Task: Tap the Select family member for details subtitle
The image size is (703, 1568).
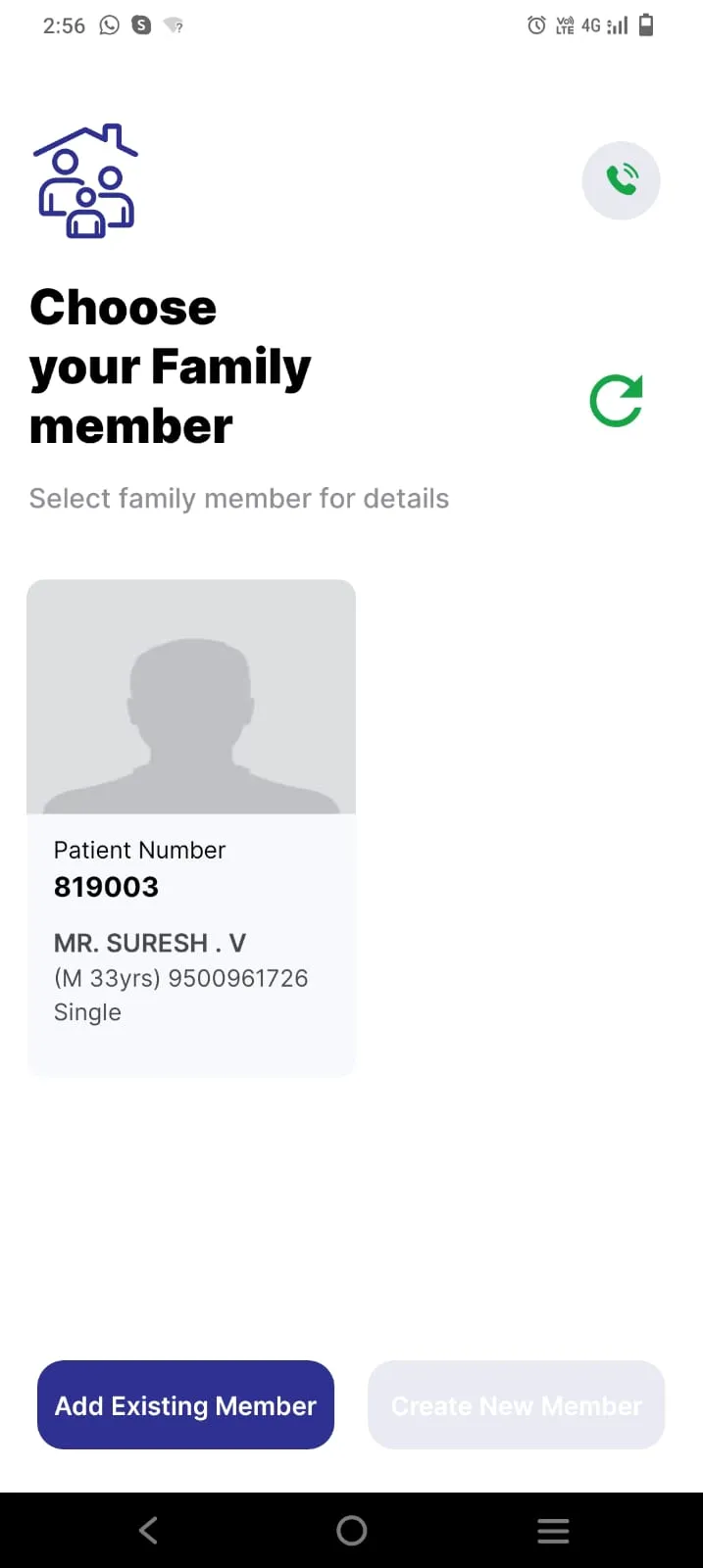Action: click(x=239, y=498)
